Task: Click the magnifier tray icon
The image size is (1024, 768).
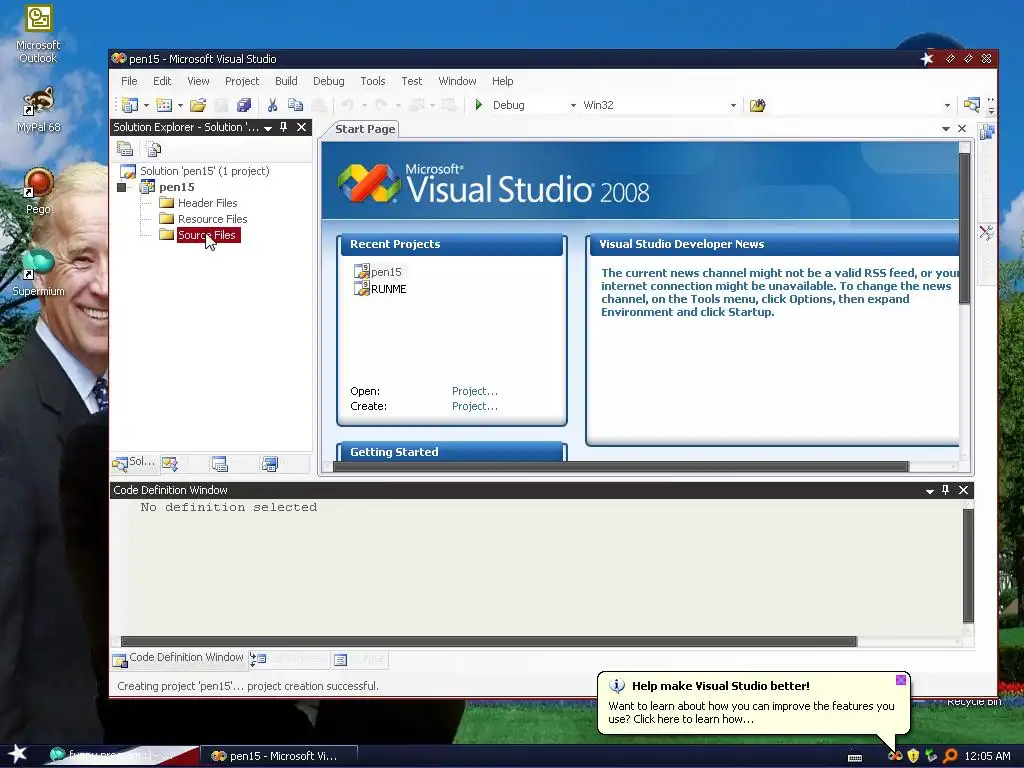Action: point(950,756)
